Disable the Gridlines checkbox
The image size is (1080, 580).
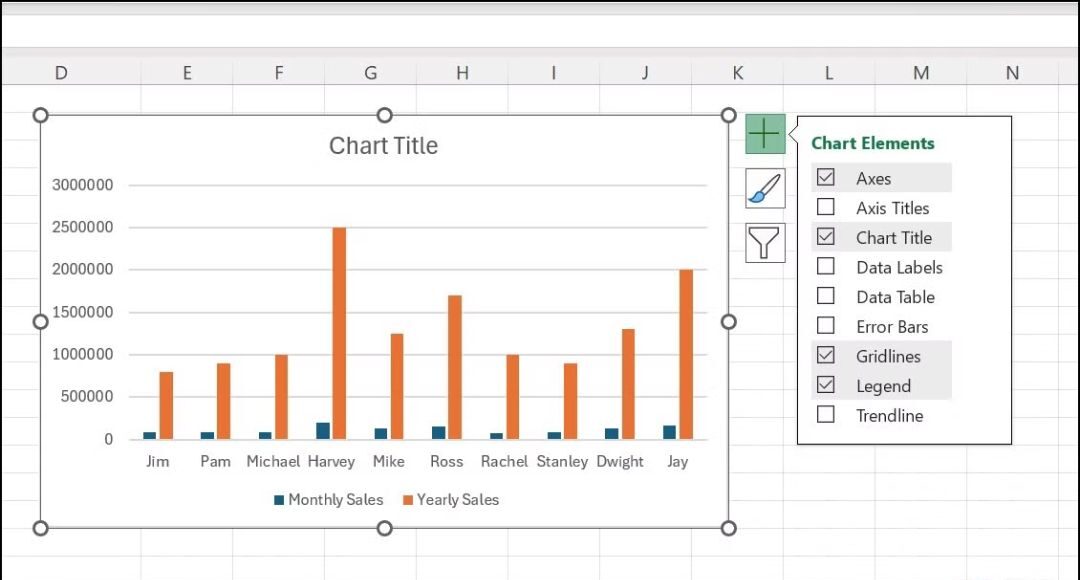click(x=826, y=356)
